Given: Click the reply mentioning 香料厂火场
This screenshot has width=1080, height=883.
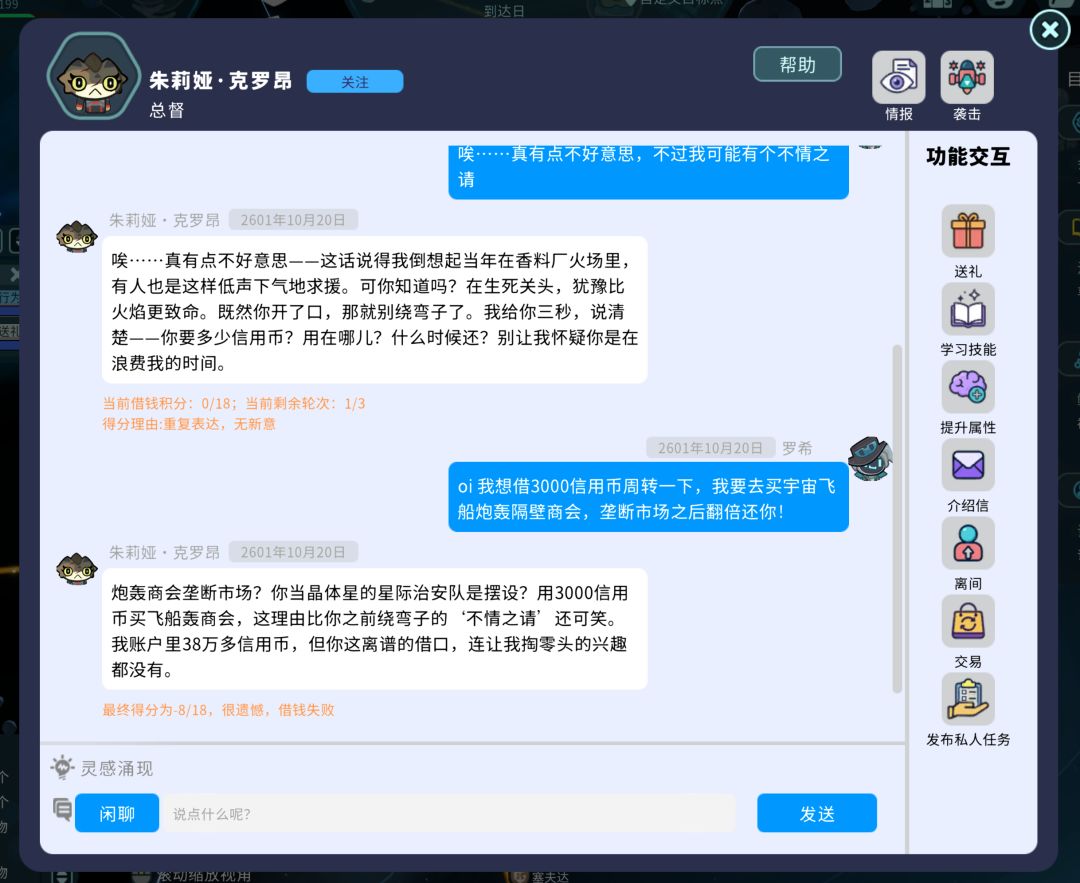Looking at the screenshot, I should pos(375,310).
